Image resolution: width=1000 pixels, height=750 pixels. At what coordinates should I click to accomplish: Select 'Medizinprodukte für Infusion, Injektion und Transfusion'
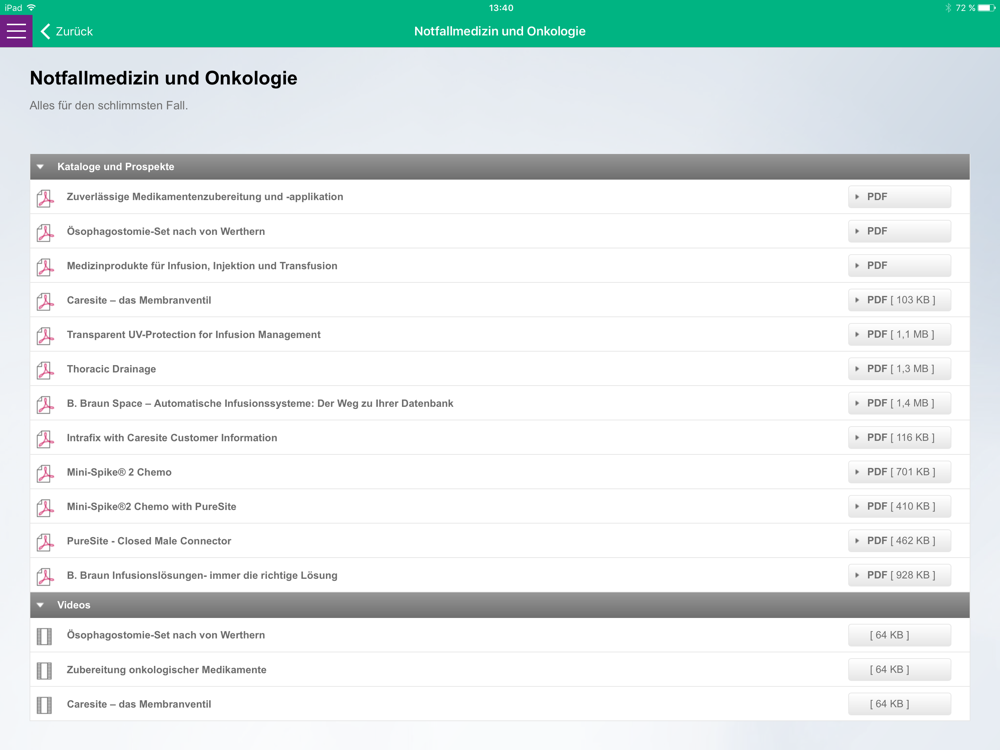pos(202,265)
